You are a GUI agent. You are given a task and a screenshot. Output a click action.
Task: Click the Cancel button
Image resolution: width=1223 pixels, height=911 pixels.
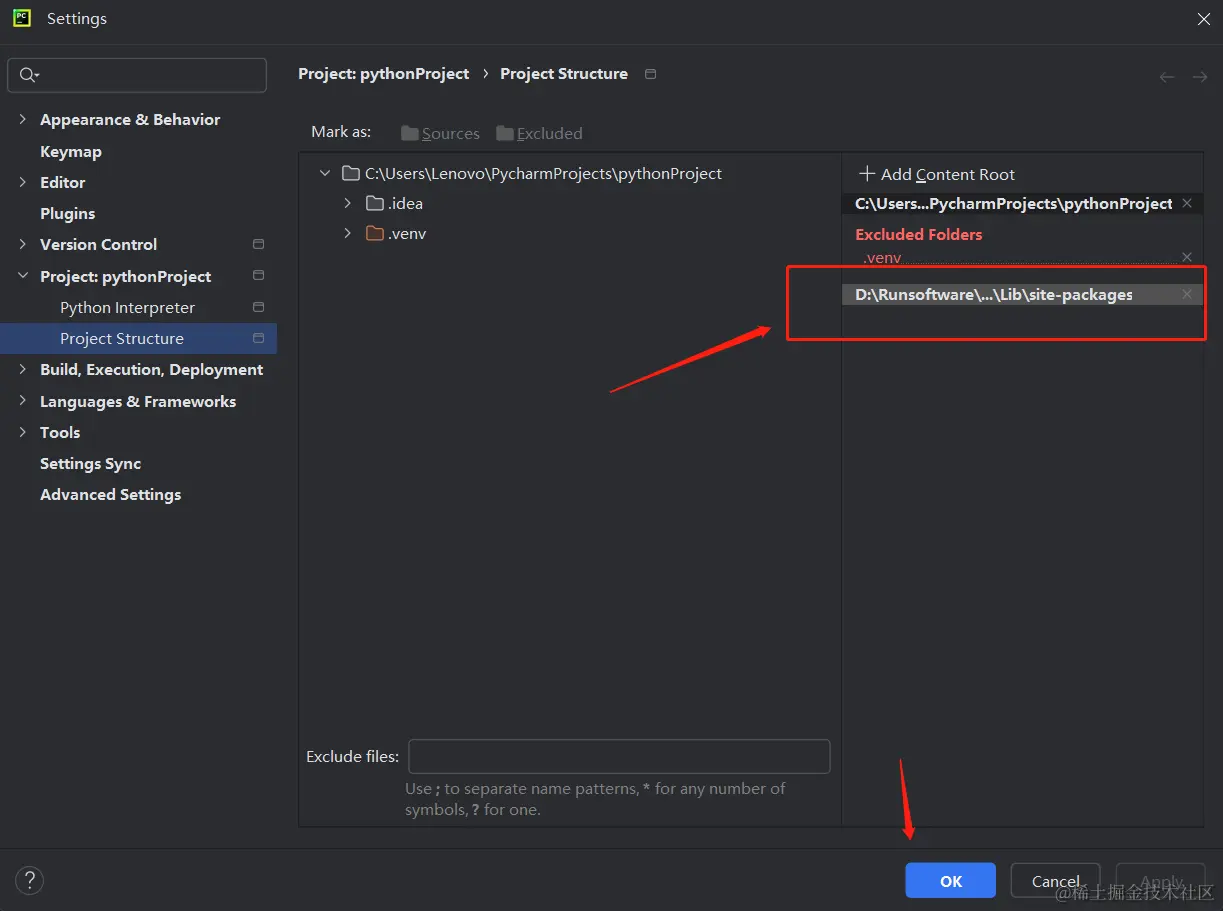click(x=1055, y=880)
